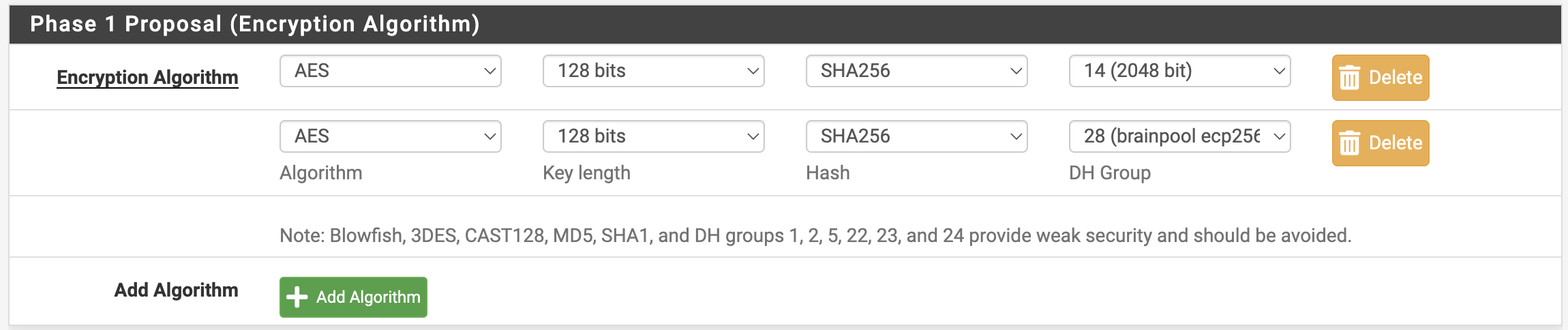Click the green Add Algorithm button text
Viewport: 1568px width, 330px height.
pyautogui.click(x=368, y=297)
